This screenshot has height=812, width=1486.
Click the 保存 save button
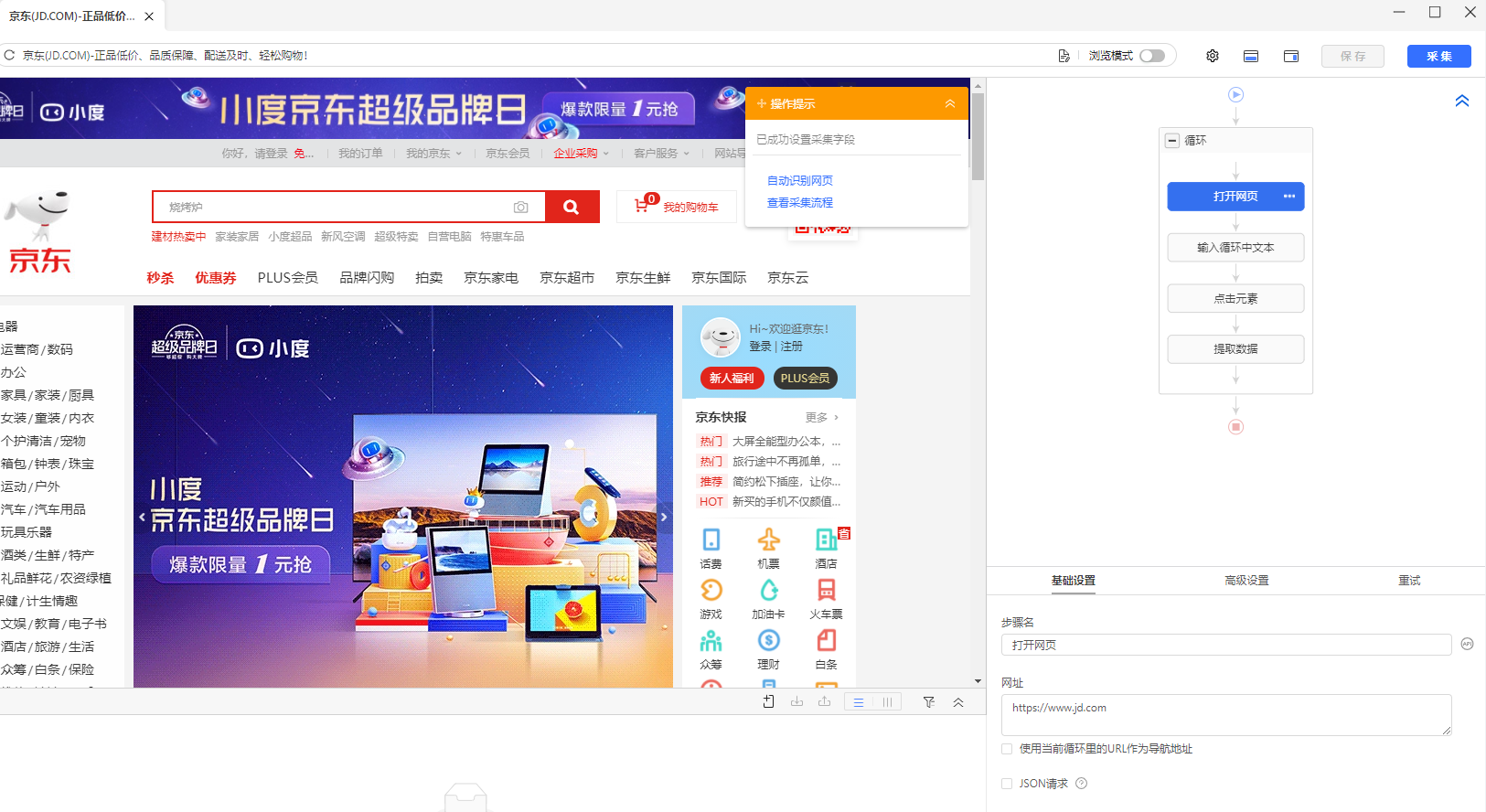click(1352, 56)
